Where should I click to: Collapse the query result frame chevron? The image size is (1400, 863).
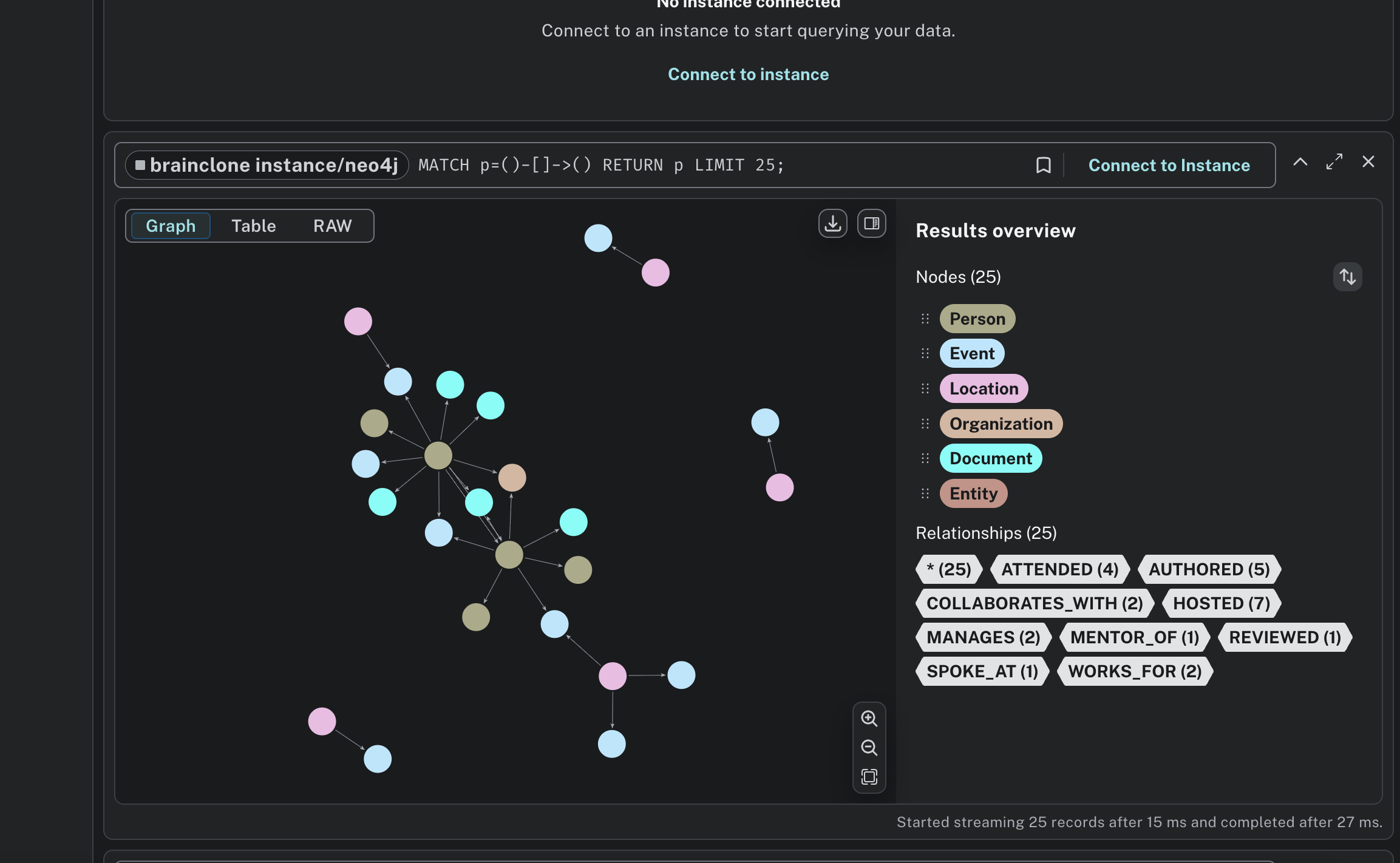point(1300,162)
